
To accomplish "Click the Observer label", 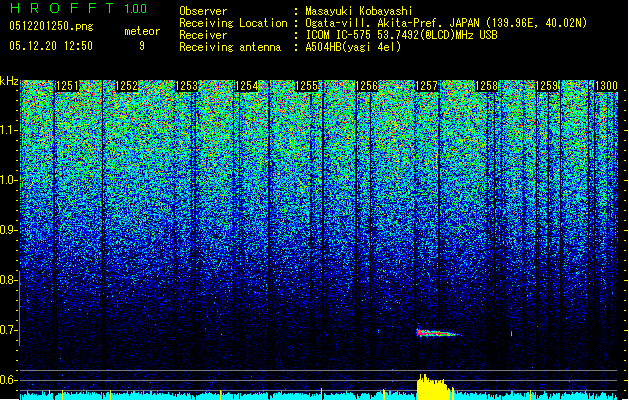I will pos(203,11).
